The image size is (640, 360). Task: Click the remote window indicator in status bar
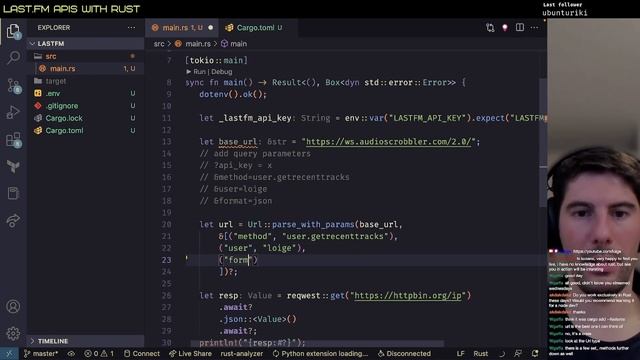(x=9, y=353)
